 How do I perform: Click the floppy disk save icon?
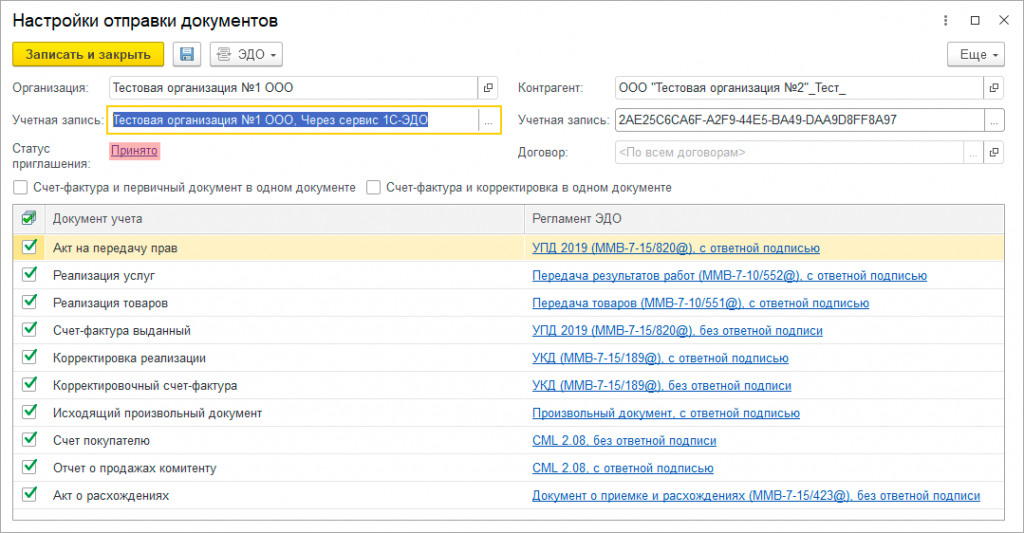[186, 54]
